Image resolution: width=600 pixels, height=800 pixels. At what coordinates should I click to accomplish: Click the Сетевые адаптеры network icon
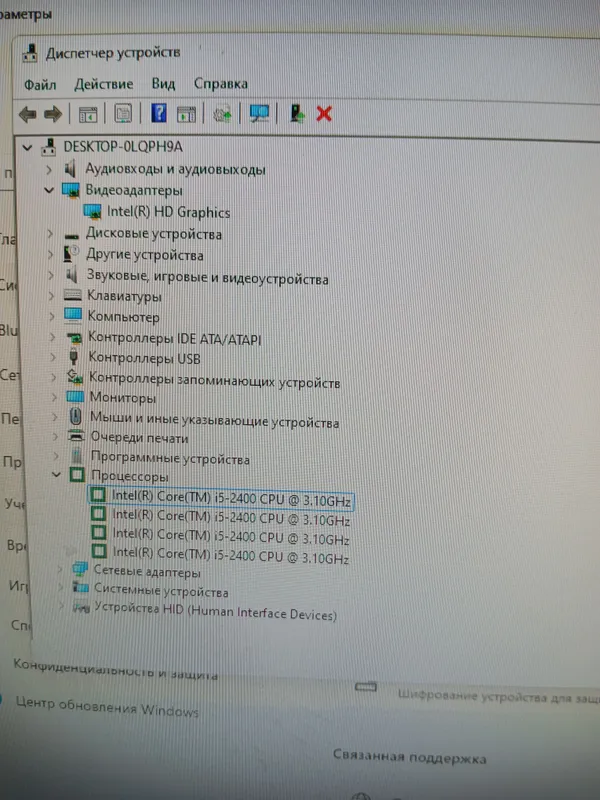[x=80, y=569]
